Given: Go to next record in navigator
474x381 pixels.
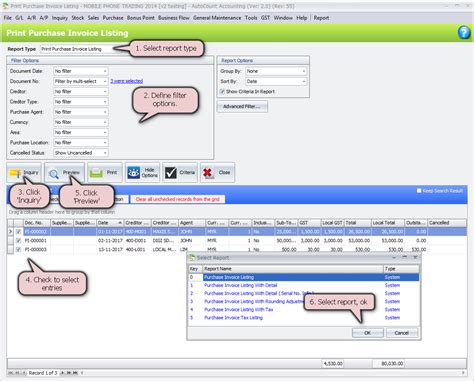Looking at the screenshot, I should tap(63, 373).
